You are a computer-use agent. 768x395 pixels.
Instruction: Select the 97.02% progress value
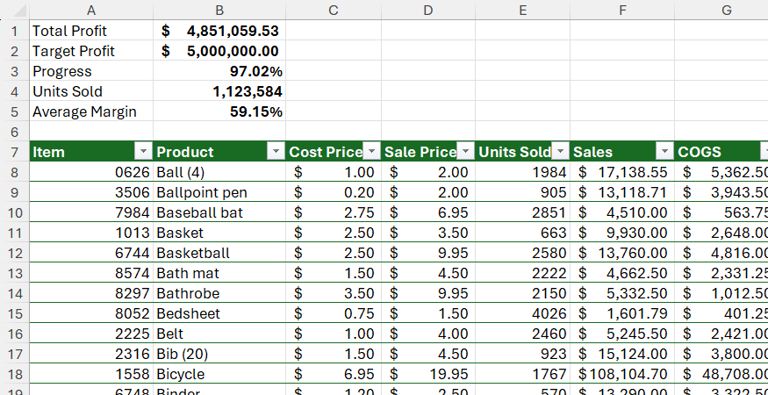pos(219,71)
